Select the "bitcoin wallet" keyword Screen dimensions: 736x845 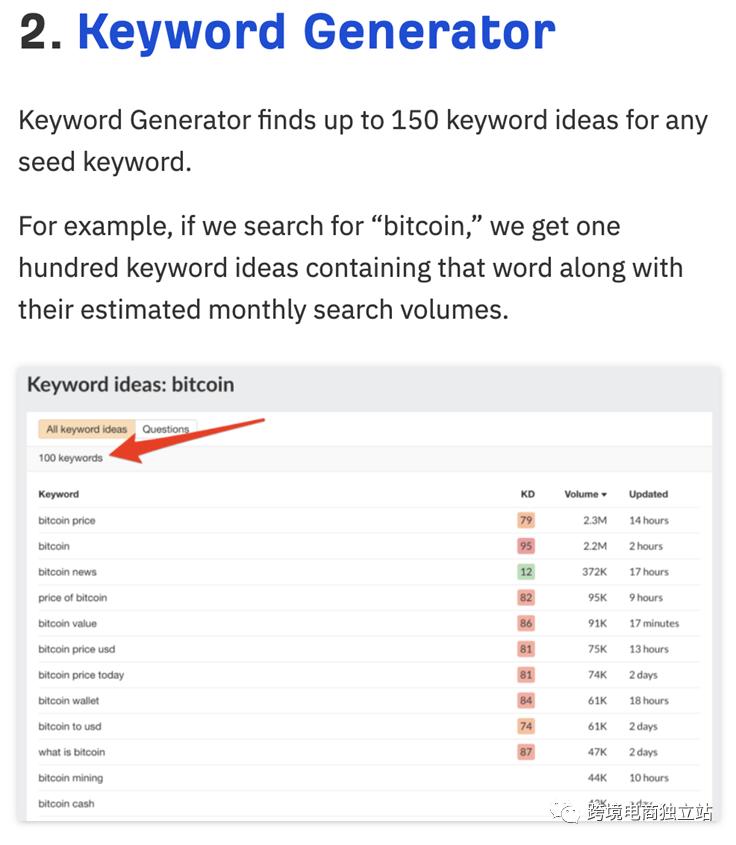coord(69,701)
